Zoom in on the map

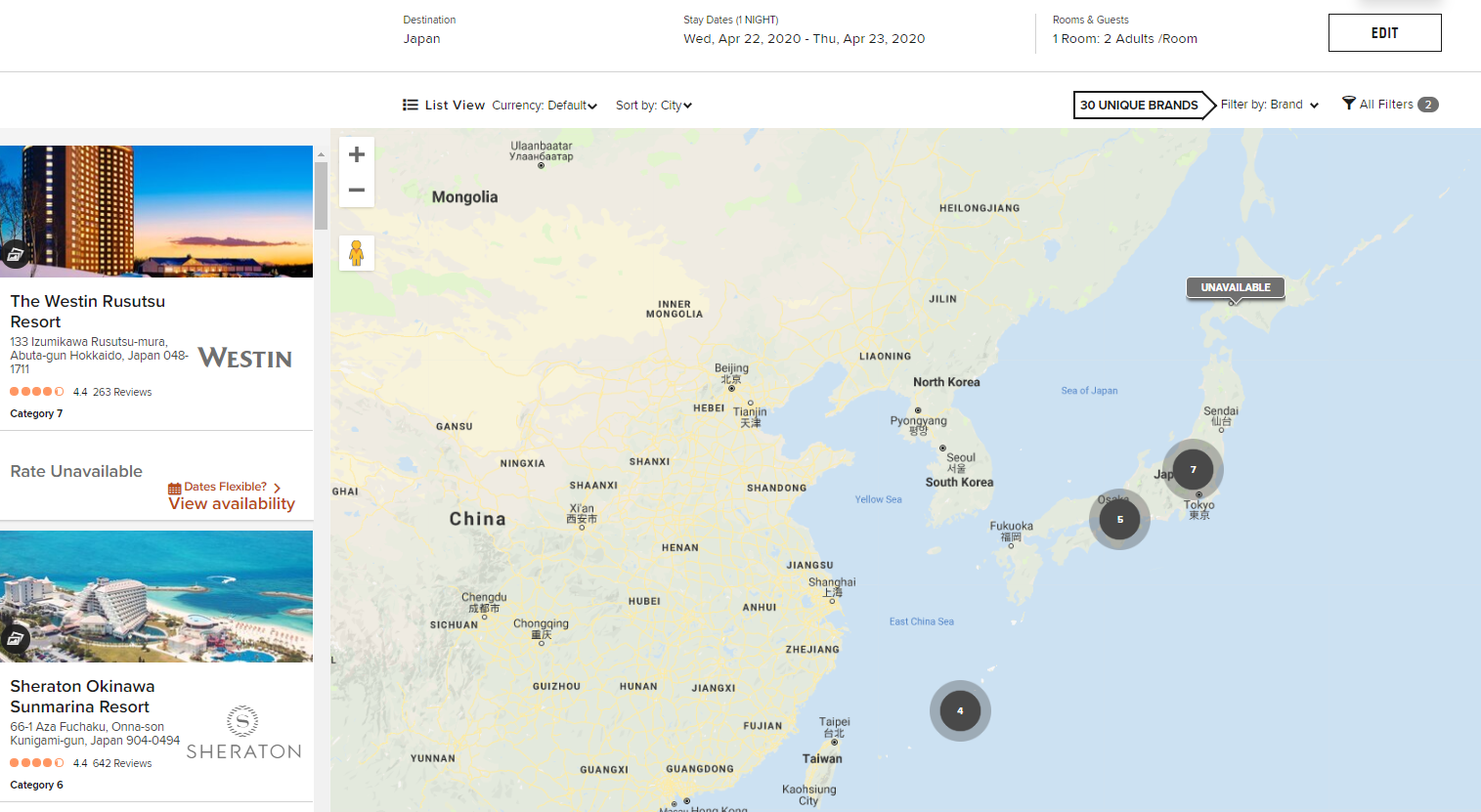[357, 154]
